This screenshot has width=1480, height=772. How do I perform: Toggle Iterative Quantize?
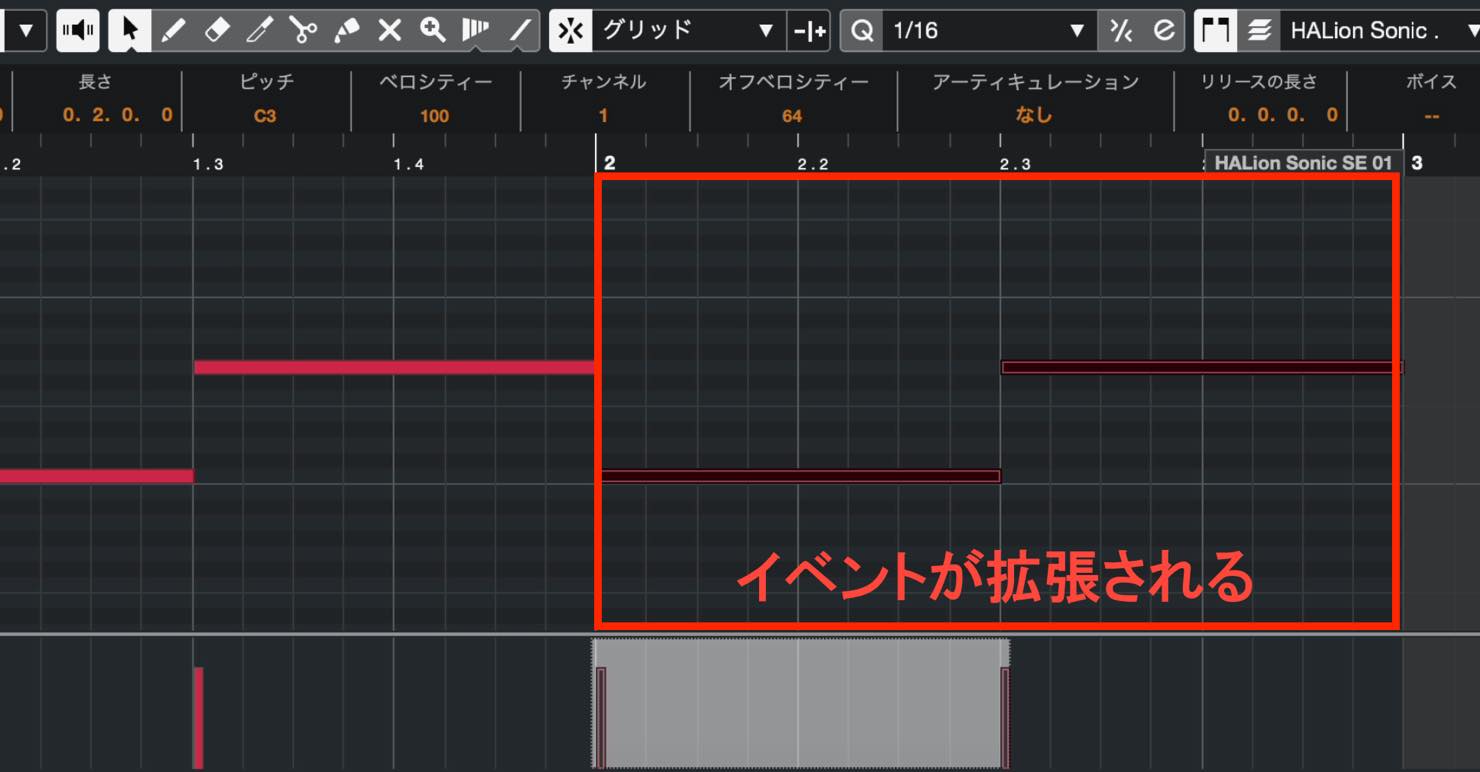1120,30
